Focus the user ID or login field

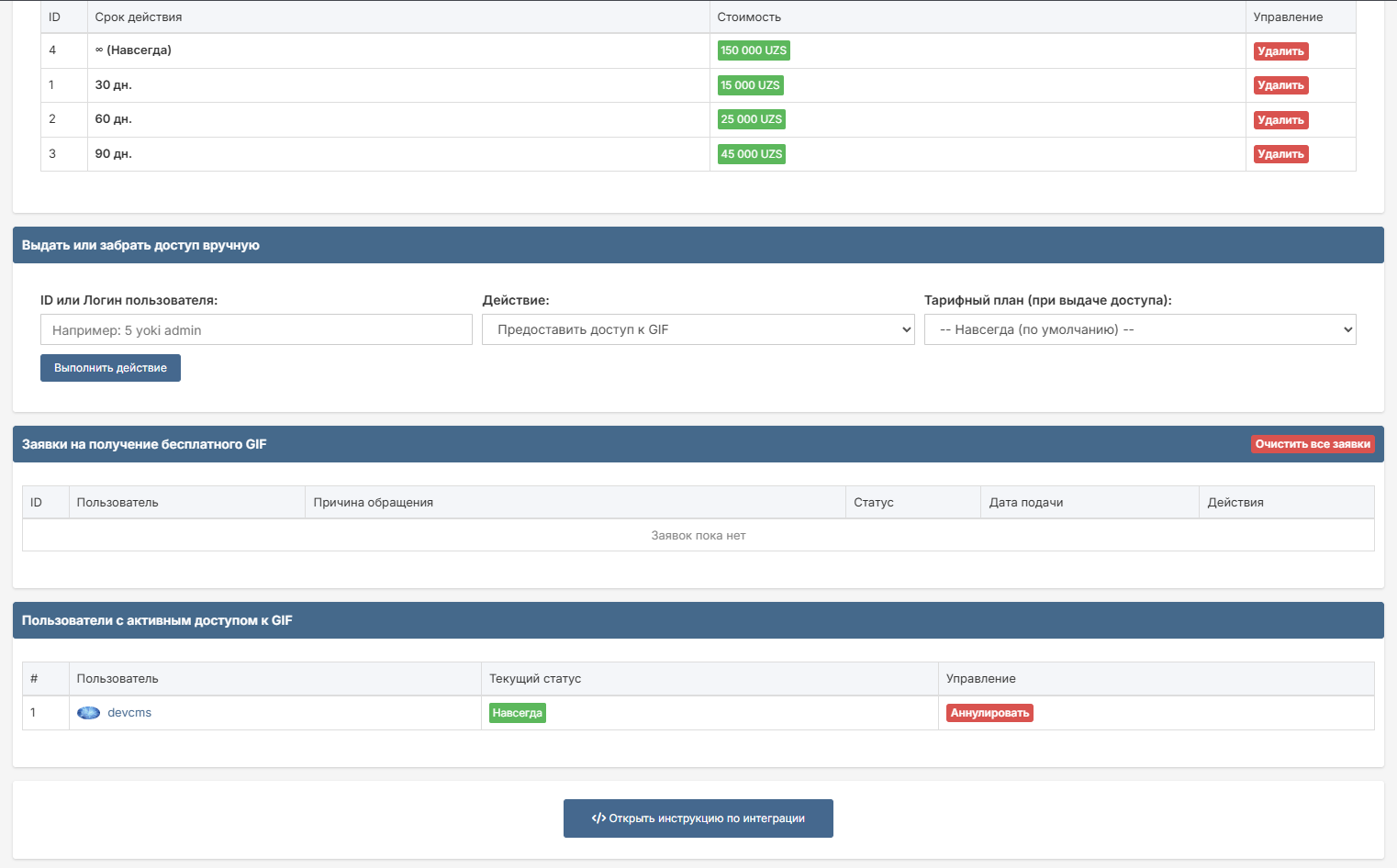(256, 329)
